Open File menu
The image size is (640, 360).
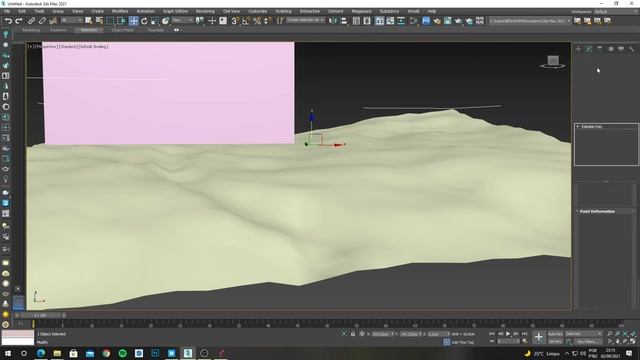[x=7, y=11]
